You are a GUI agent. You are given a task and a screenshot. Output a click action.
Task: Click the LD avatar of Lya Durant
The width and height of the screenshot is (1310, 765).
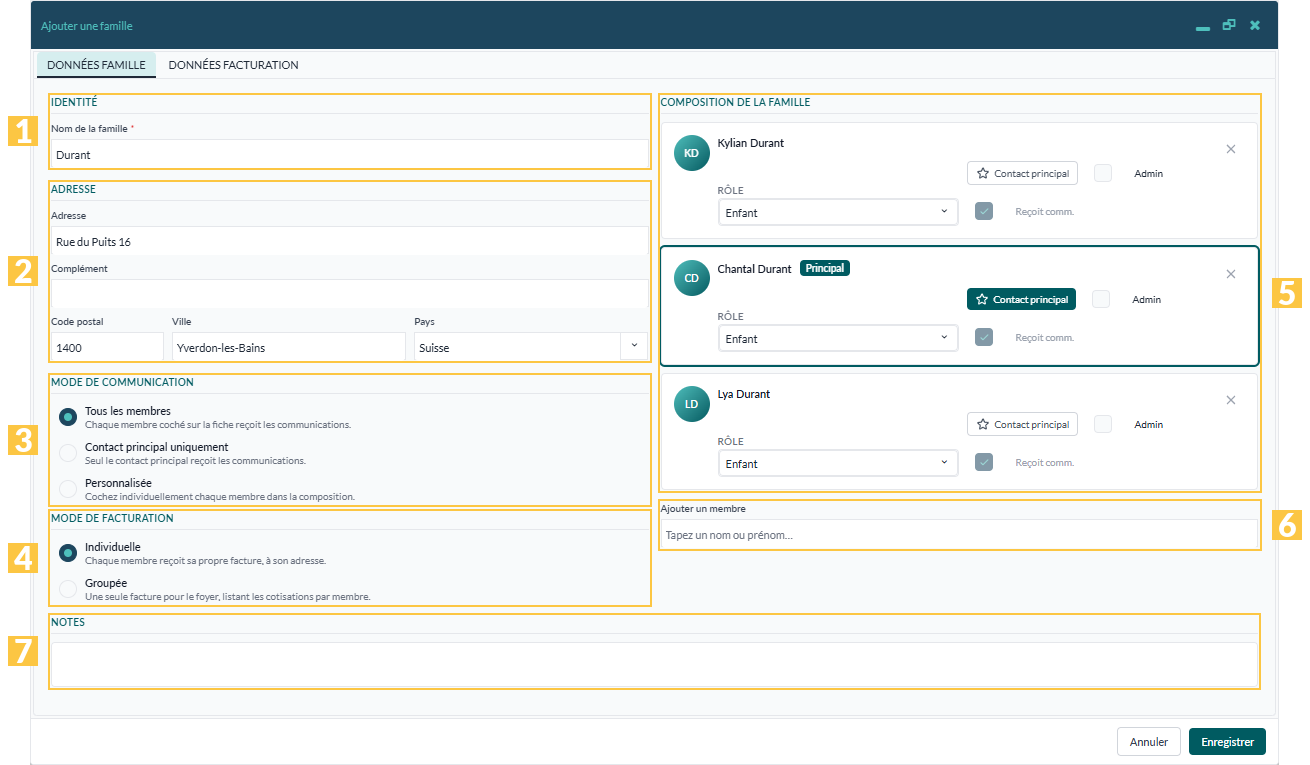(692, 404)
